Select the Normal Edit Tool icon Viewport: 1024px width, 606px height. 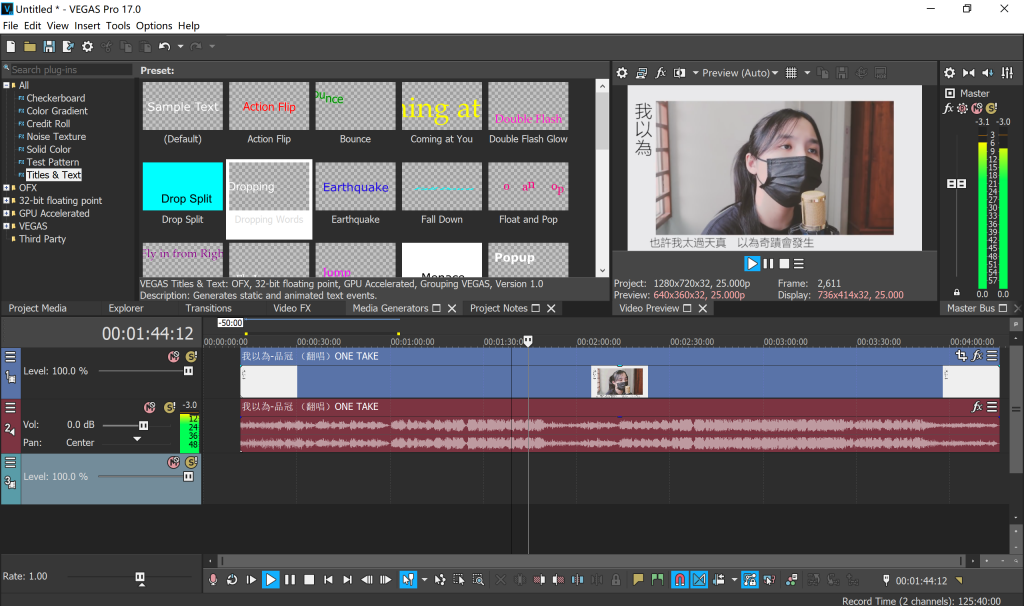click(408, 579)
